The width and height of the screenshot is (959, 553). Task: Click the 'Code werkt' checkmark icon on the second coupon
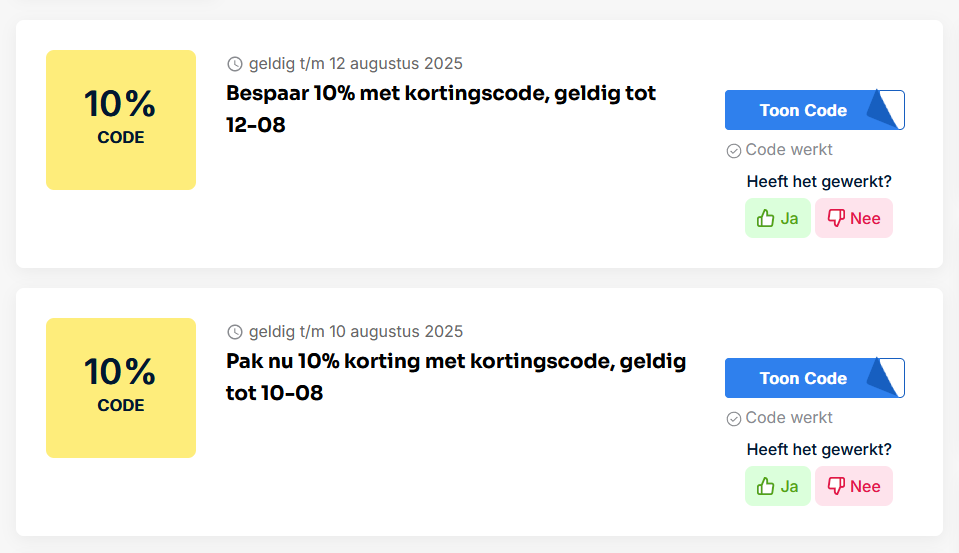click(734, 418)
